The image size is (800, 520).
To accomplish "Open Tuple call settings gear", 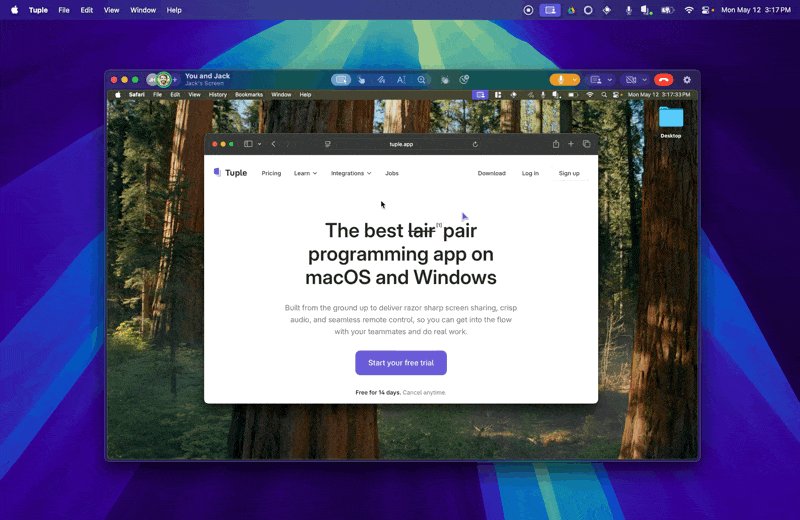I will point(687,80).
